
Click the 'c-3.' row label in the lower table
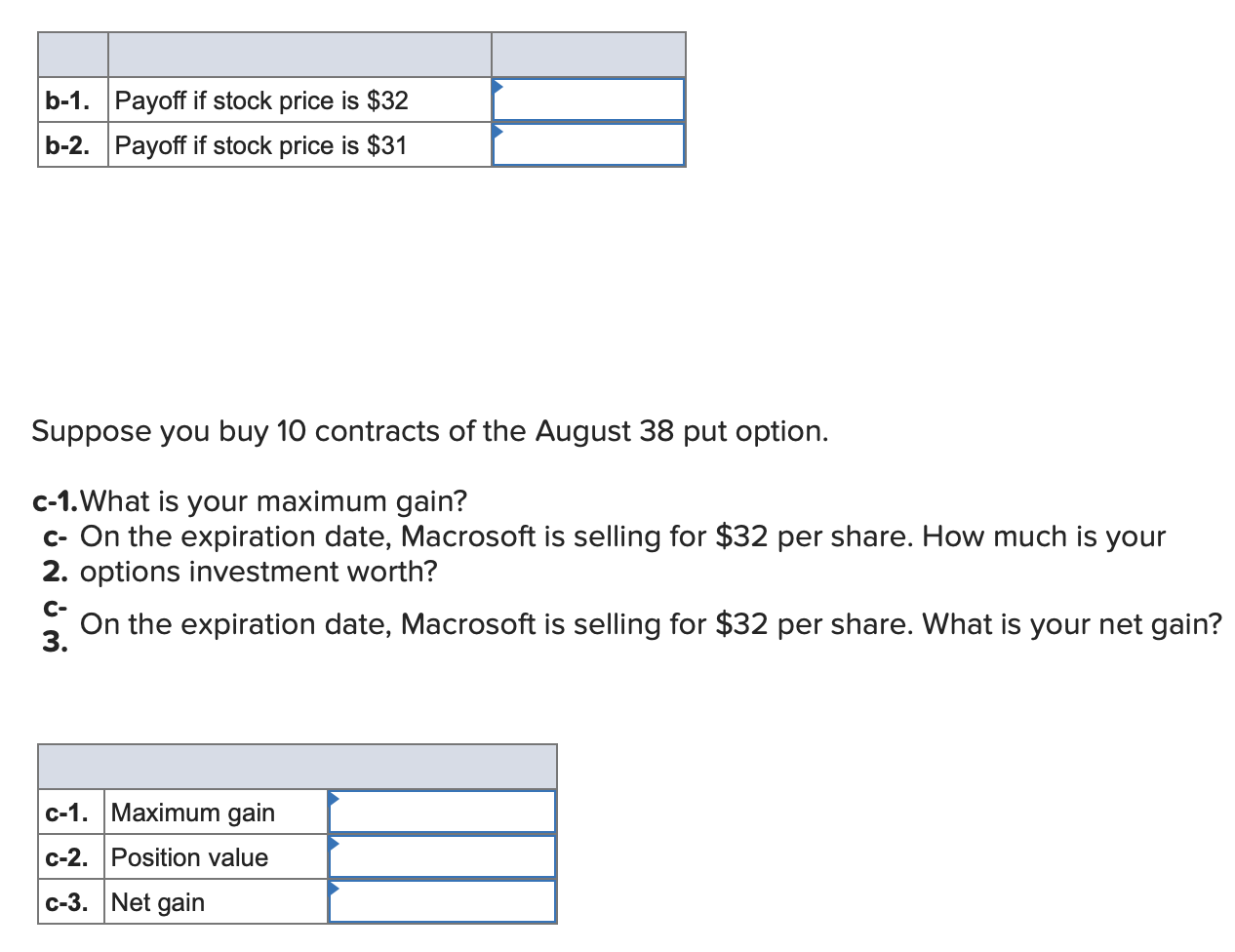click(x=69, y=901)
